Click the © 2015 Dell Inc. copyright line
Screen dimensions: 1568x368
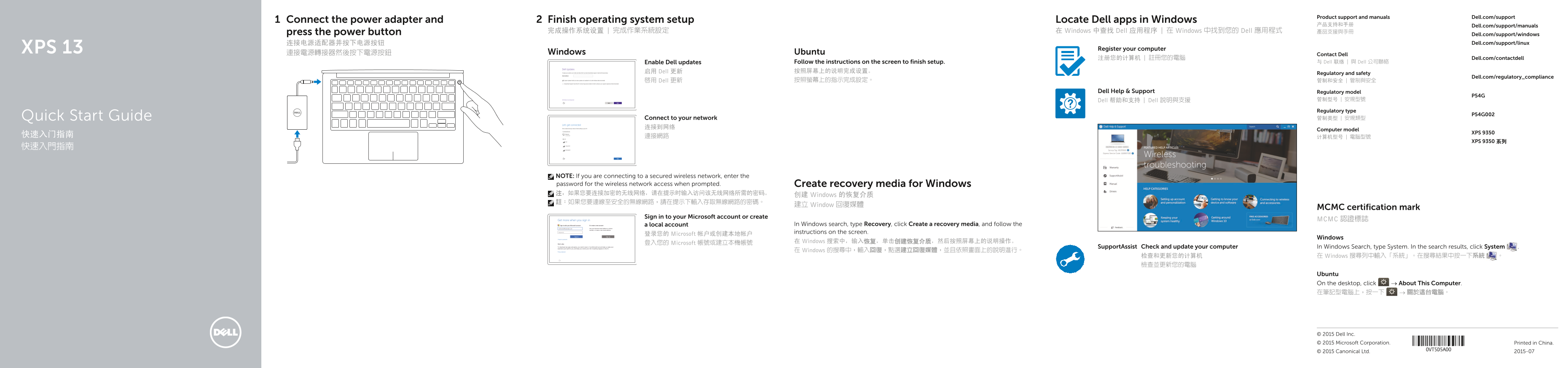click(1335, 334)
